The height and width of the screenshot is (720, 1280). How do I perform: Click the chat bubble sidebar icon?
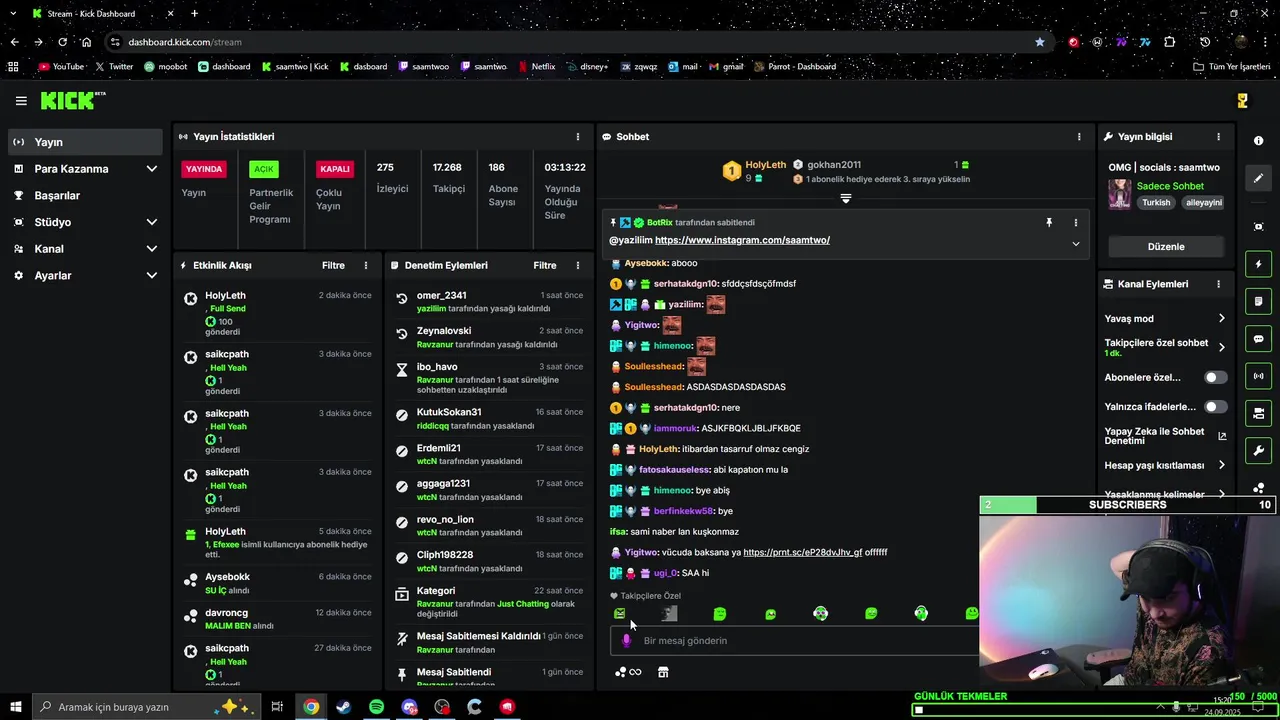[x=1258, y=339]
